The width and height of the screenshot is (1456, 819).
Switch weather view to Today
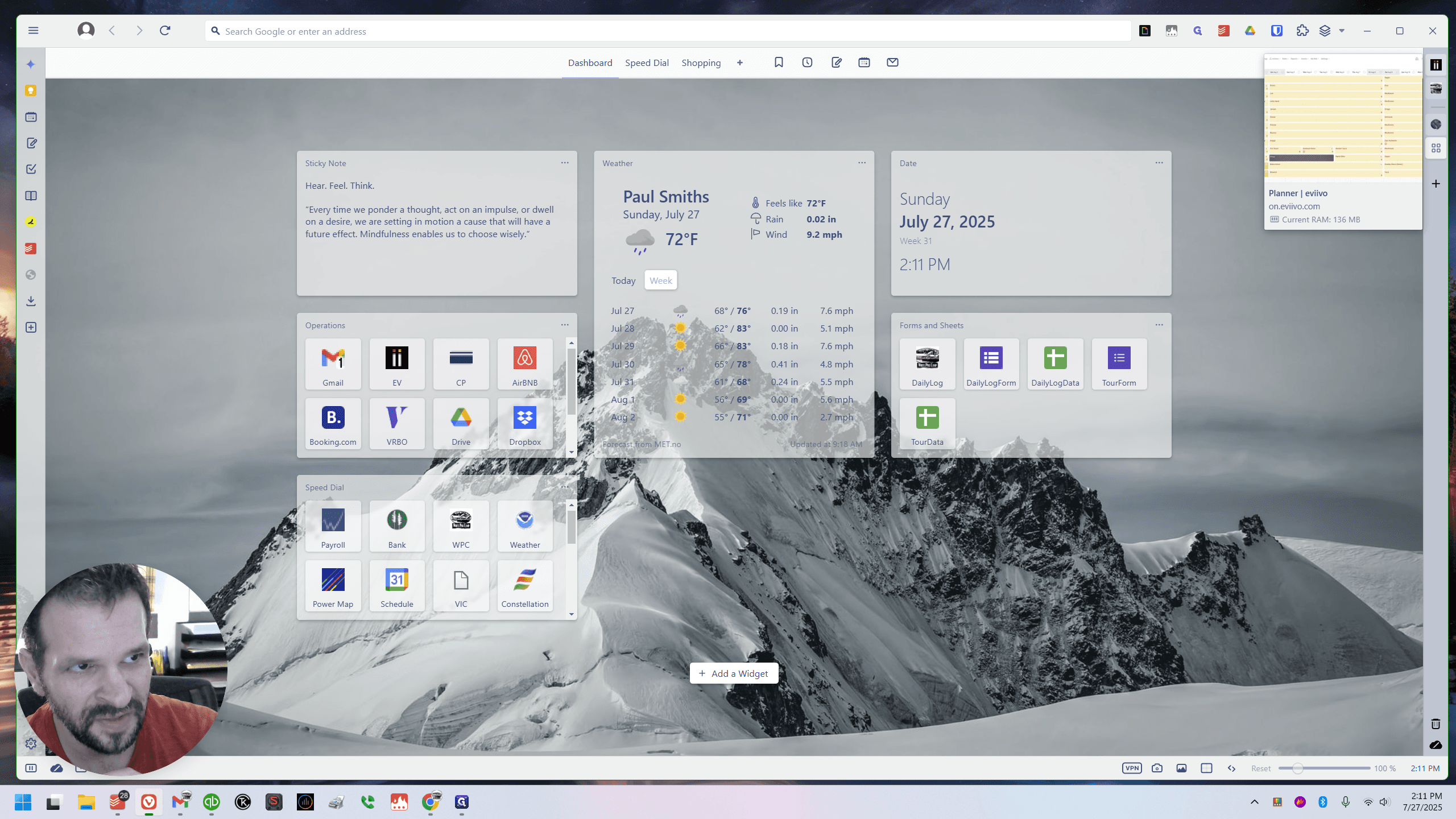623,280
